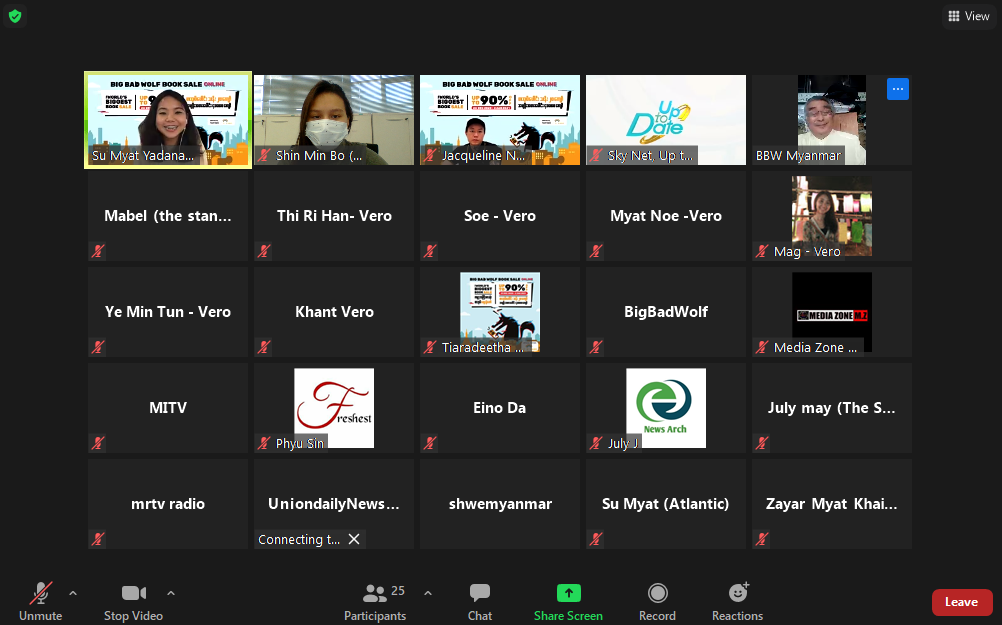
Task: Leave the meeting
Action: pos(961,602)
